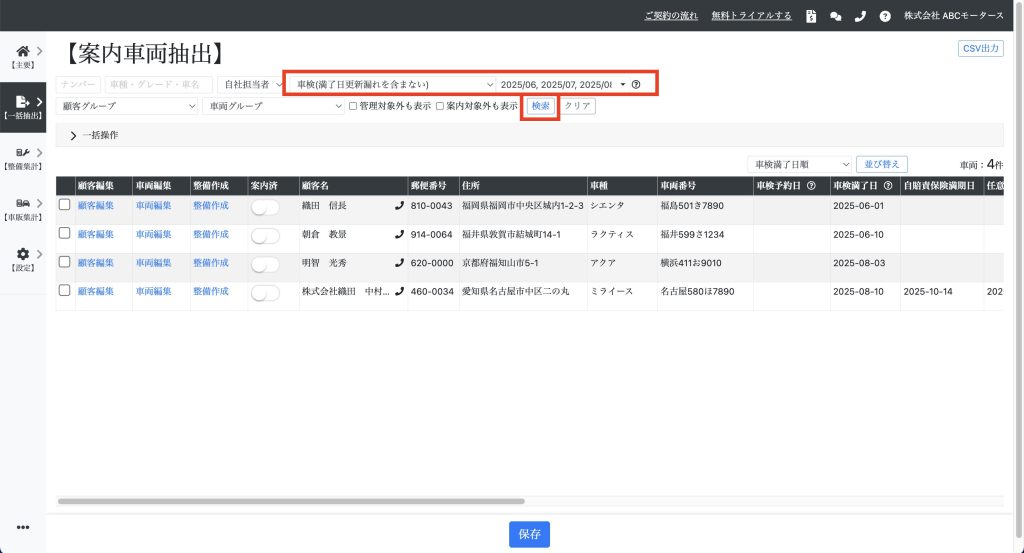
Task: Click 株式会社 ABCモータース account name
Action: coord(953,16)
